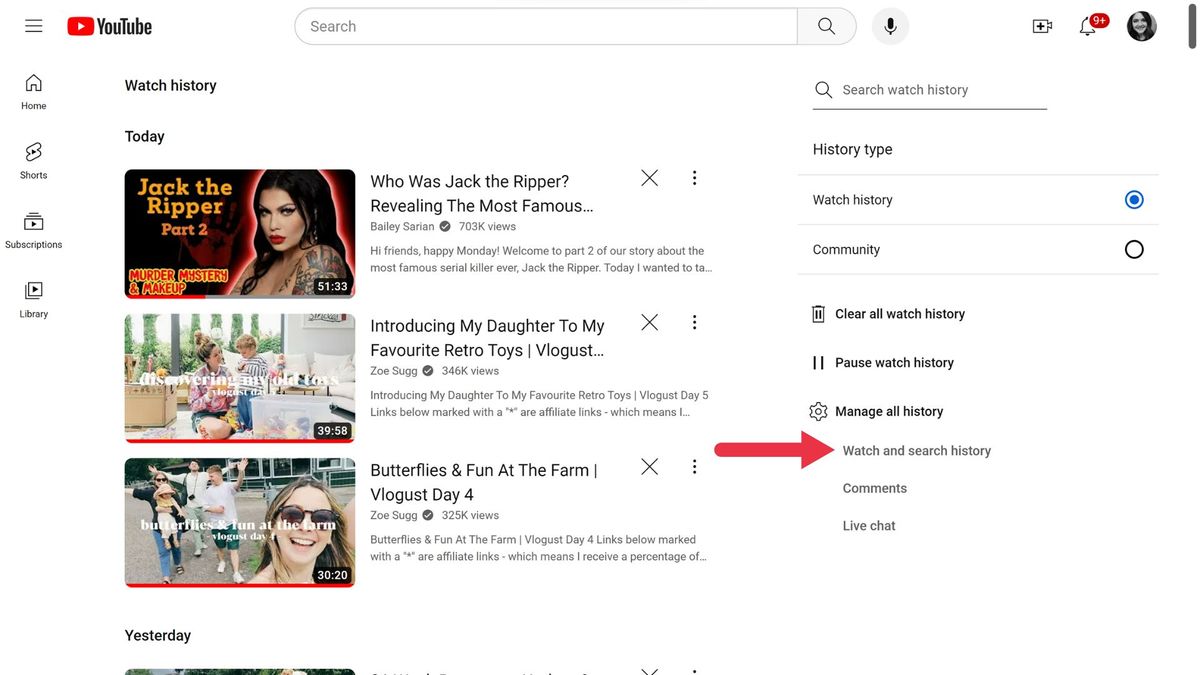Click the YouTube logo
Viewport: 1200px width, 675px height.
[109, 26]
